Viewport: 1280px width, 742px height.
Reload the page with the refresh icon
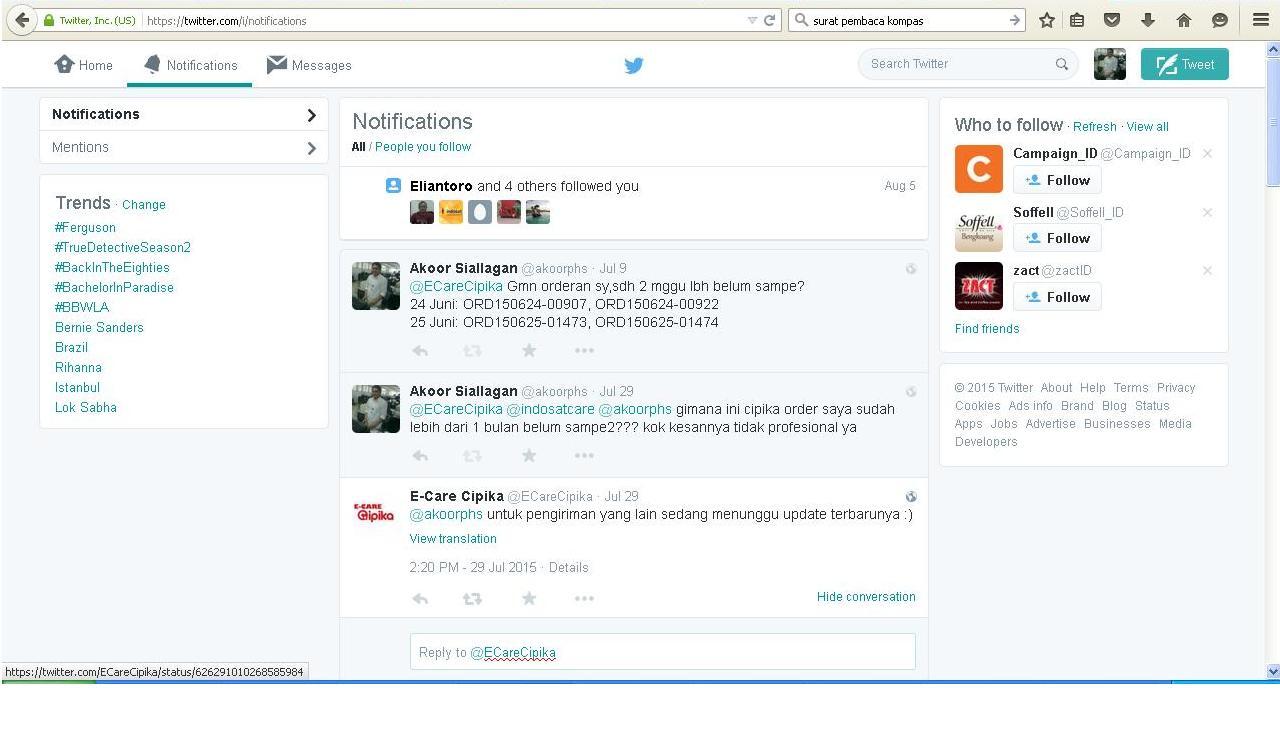[769, 20]
